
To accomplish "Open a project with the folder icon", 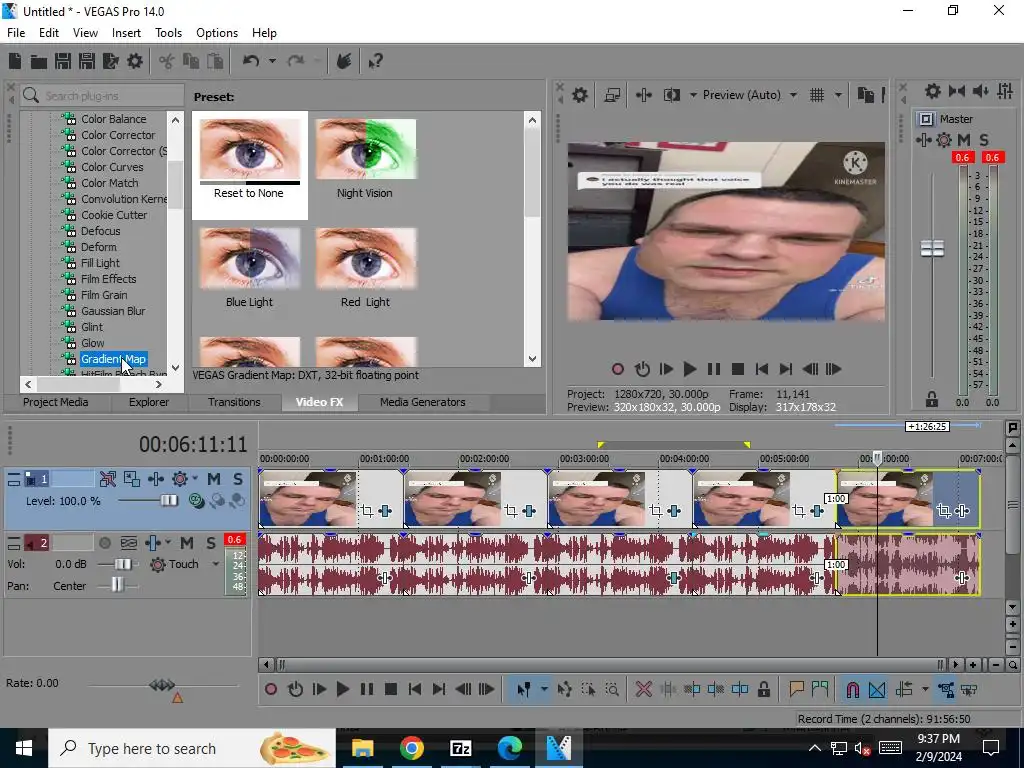I will (39, 61).
